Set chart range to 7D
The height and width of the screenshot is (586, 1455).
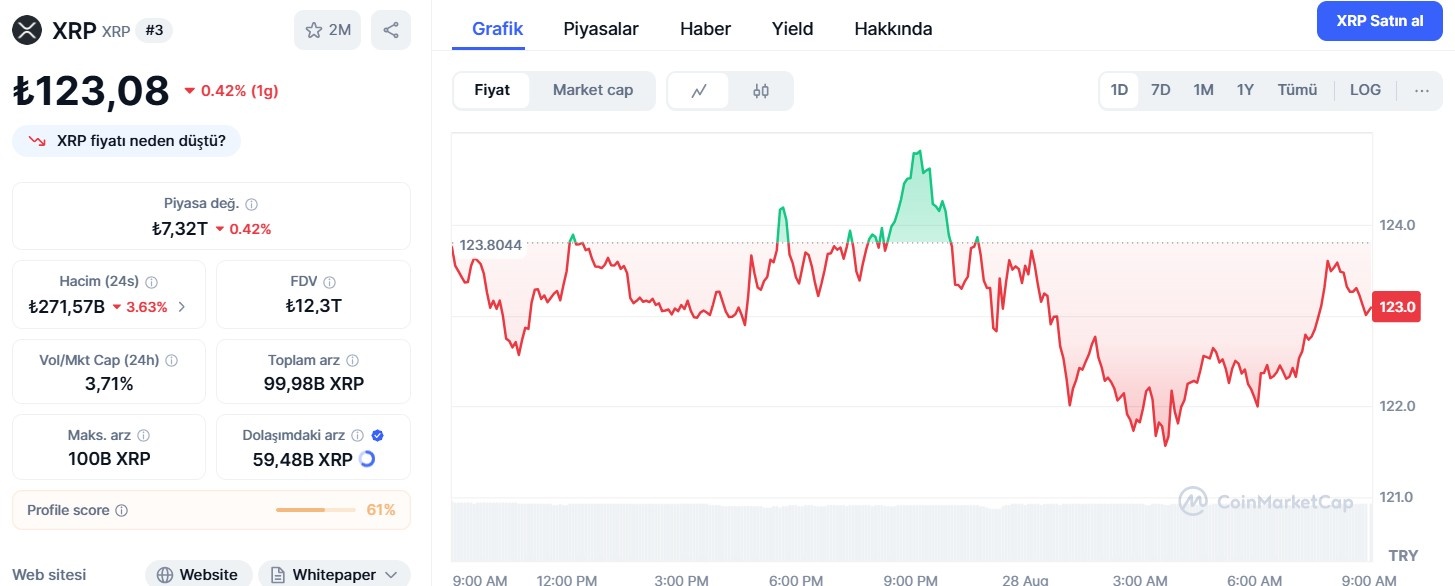click(x=1161, y=90)
